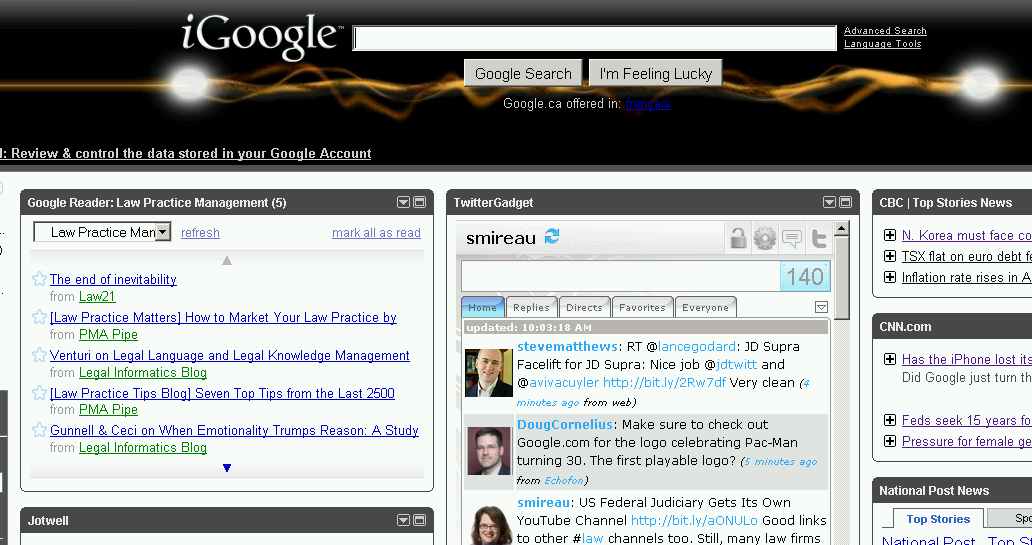Click the I'm Feeling Lucky button
Image resolution: width=1032 pixels, height=545 pixels.
click(x=656, y=73)
